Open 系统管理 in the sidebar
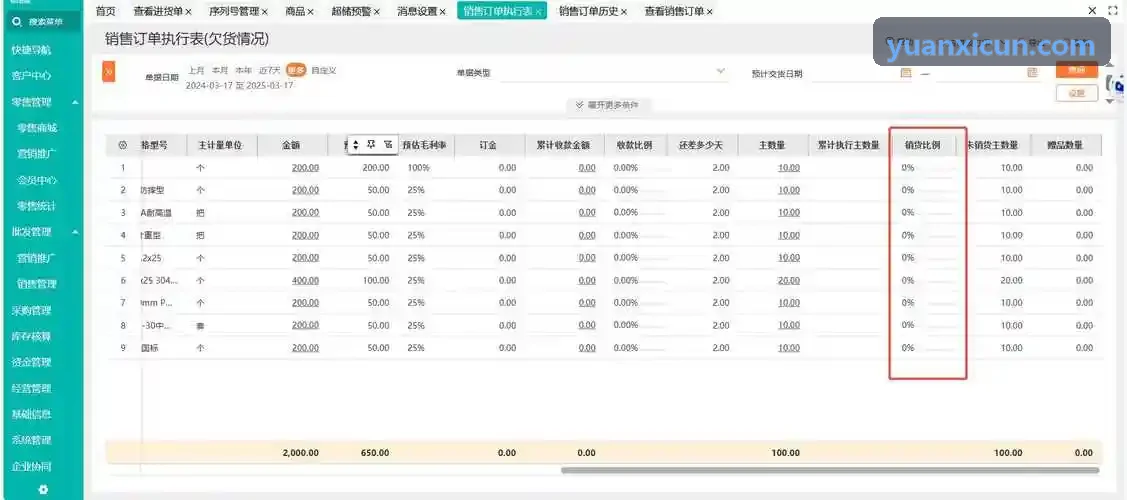This screenshot has height=500, width=1127. [x=32, y=440]
